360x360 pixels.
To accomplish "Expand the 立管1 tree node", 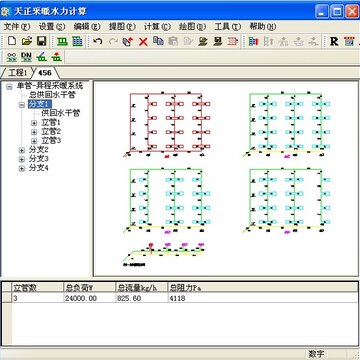I will (x=34, y=123).
